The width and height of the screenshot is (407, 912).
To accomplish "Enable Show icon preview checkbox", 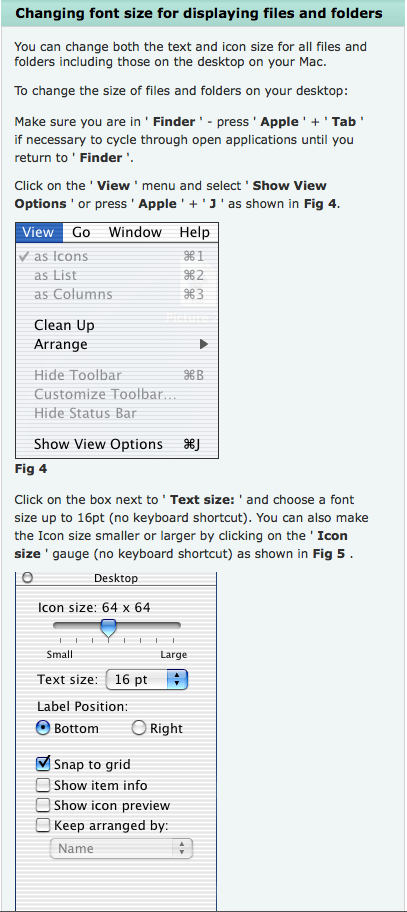I will (x=43, y=805).
